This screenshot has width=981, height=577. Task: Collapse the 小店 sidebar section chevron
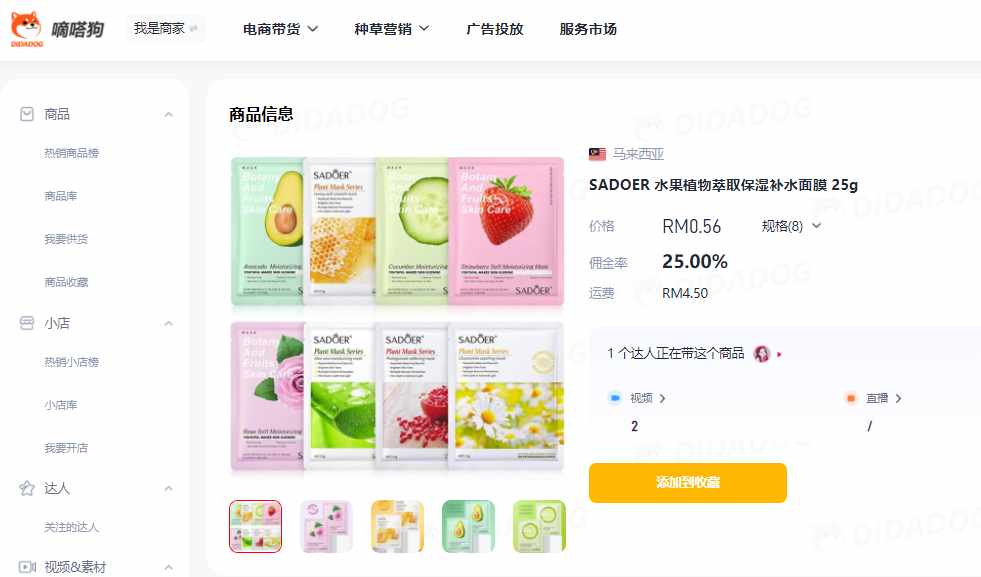[x=168, y=324]
